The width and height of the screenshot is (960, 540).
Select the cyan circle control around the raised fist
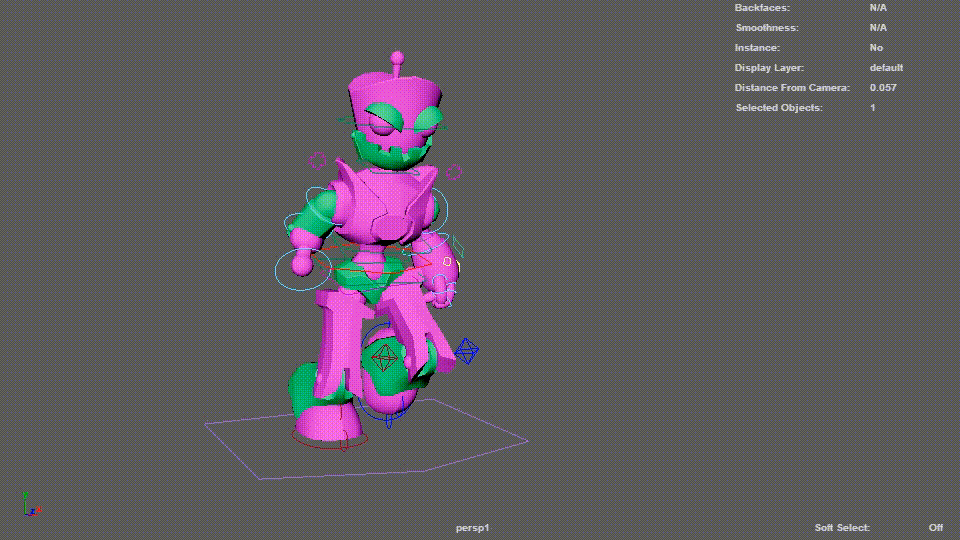(x=303, y=270)
